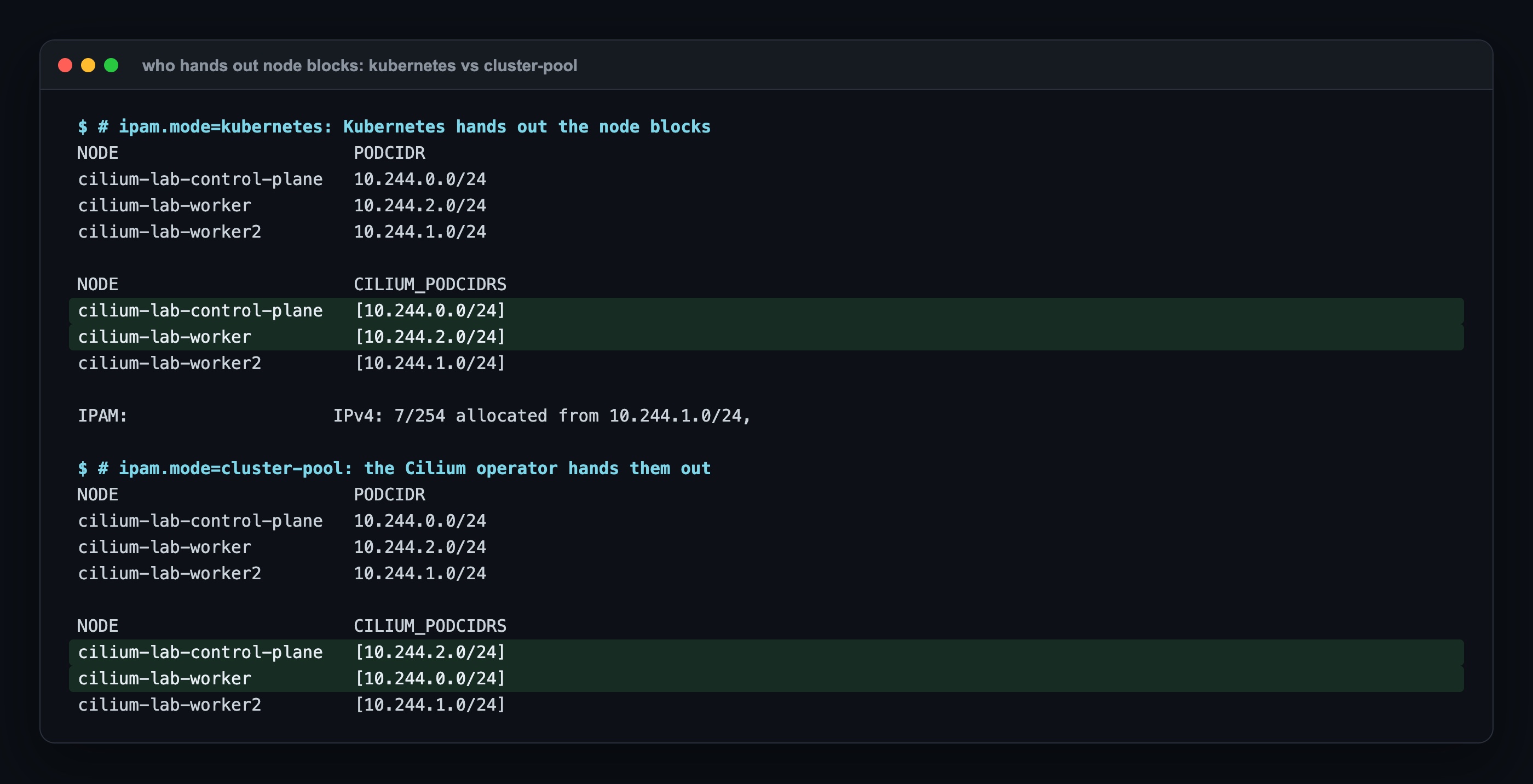Screen dimensions: 1533x784
Task: Click the window title about node blocks
Action: tap(360, 66)
